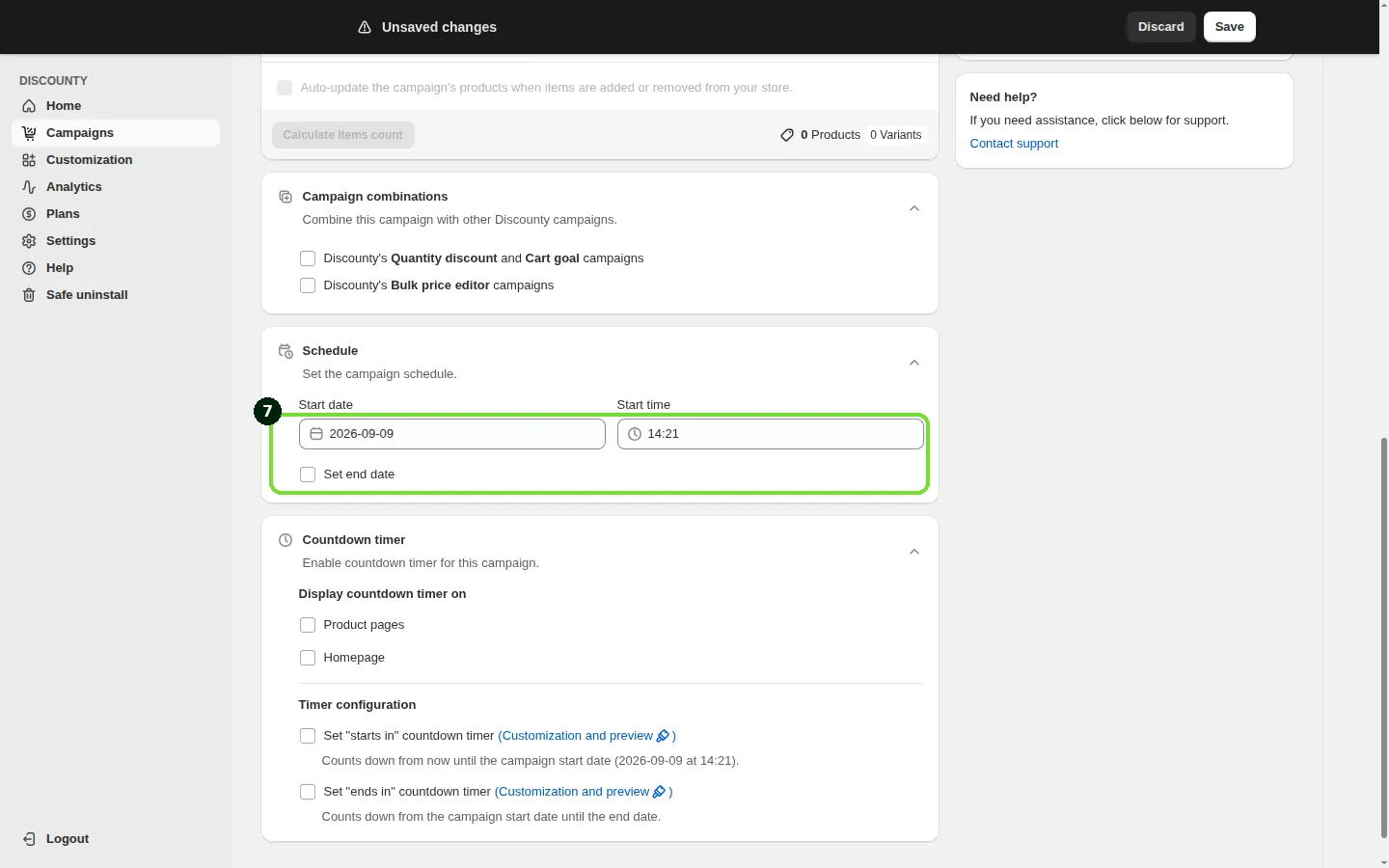Navigate to Settings in the sidebar
Image resolution: width=1389 pixels, height=868 pixels.
click(x=116, y=241)
